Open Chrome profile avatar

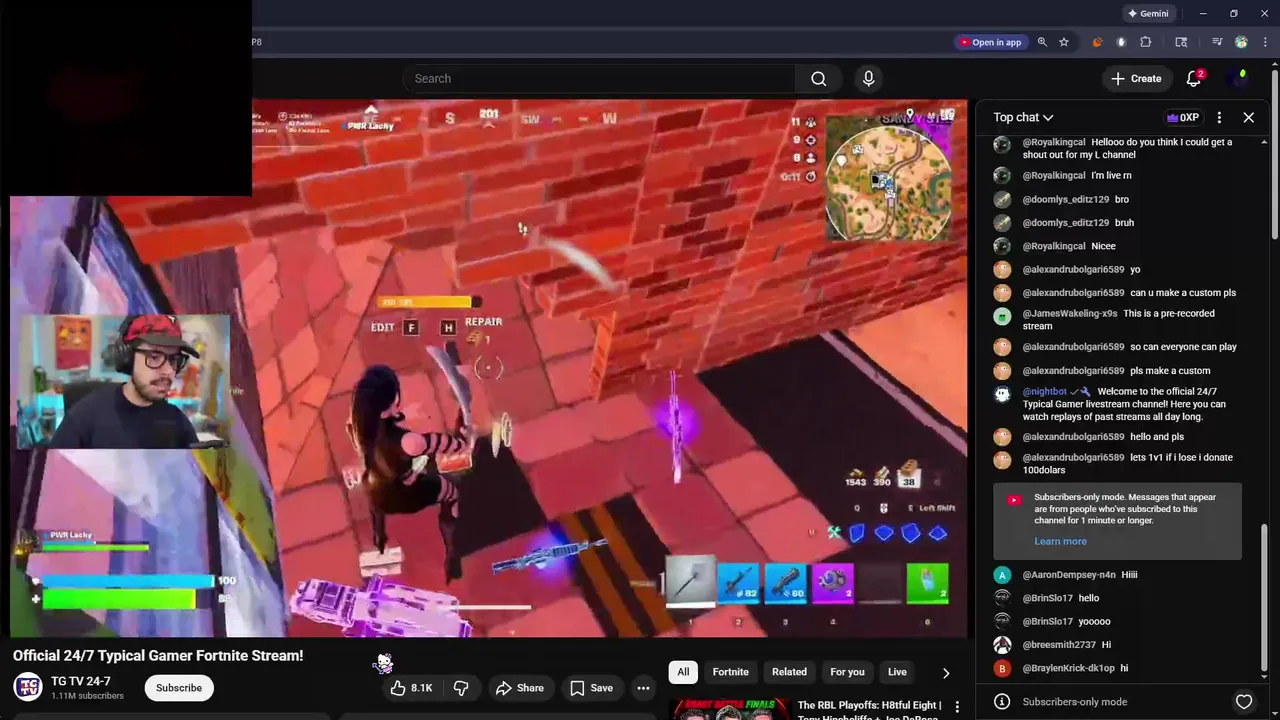tap(1241, 42)
